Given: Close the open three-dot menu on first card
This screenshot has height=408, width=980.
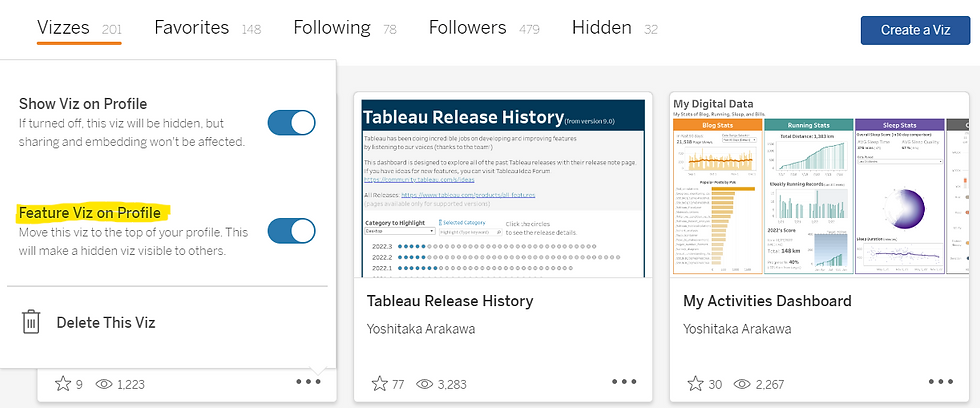Looking at the screenshot, I should coord(309,382).
